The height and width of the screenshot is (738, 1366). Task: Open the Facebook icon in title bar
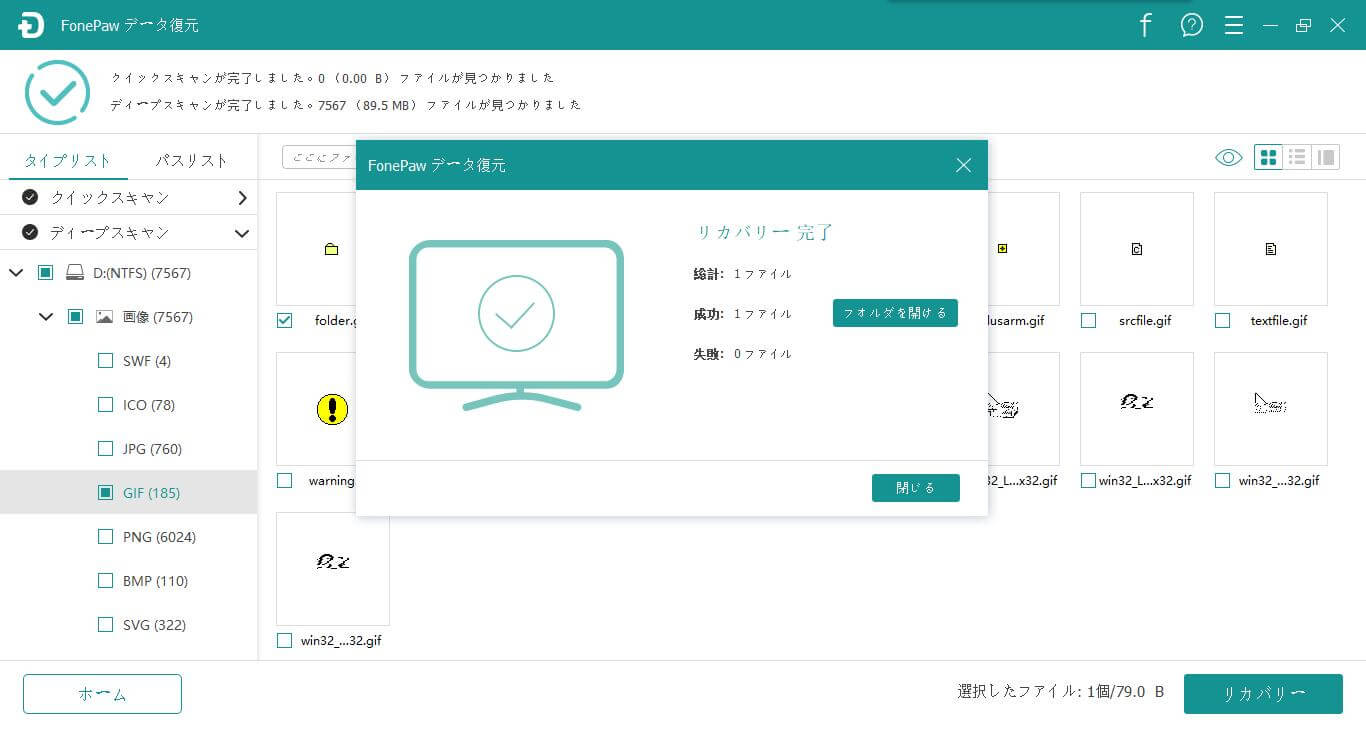pos(1146,25)
